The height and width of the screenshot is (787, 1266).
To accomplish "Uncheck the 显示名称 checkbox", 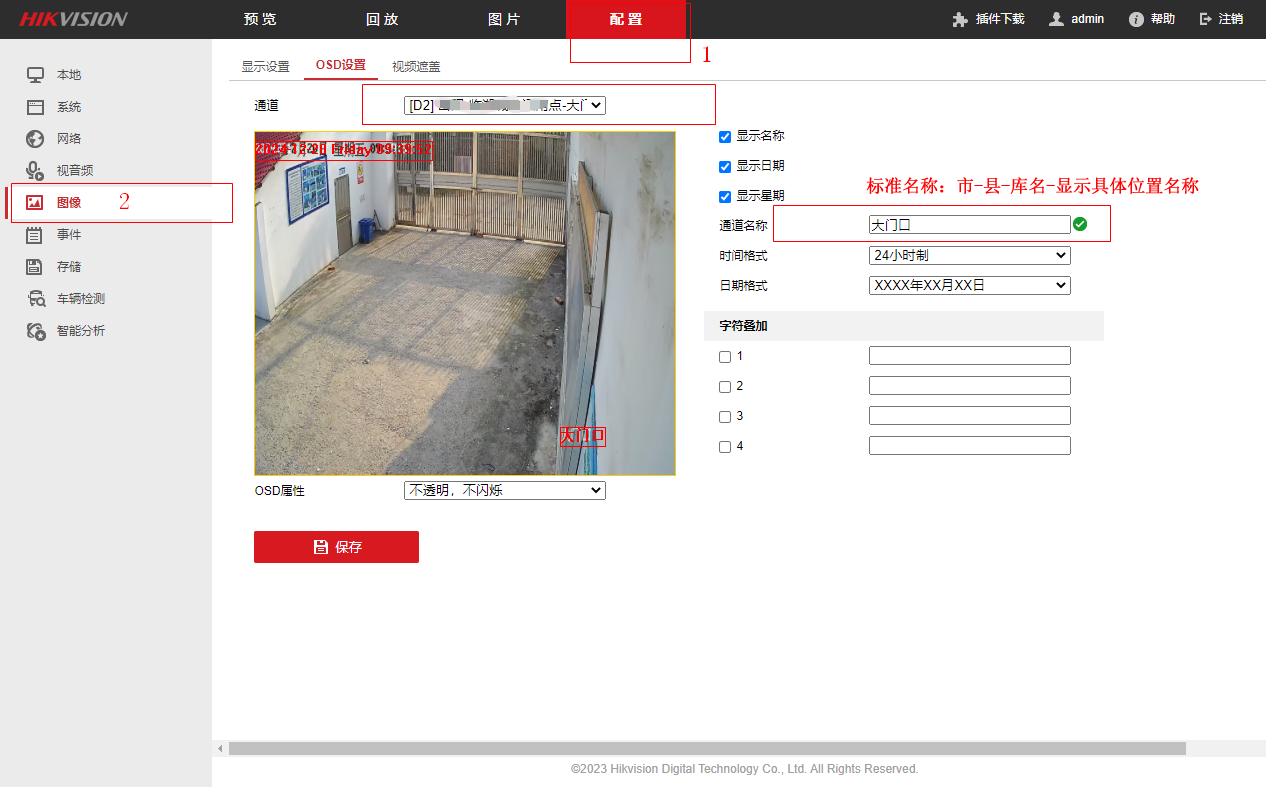I will coord(725,137).
